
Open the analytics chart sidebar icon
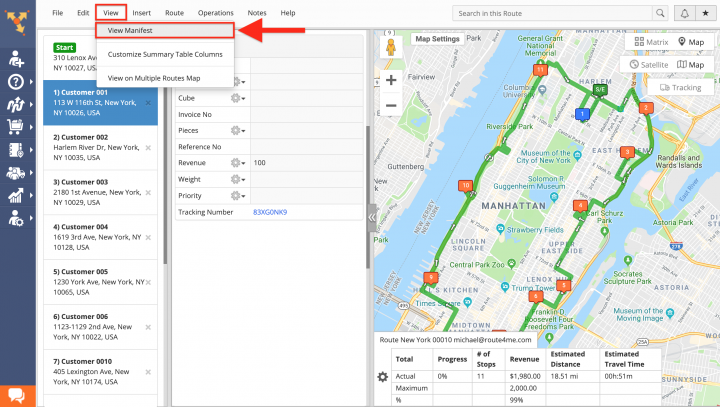point(16,196)
